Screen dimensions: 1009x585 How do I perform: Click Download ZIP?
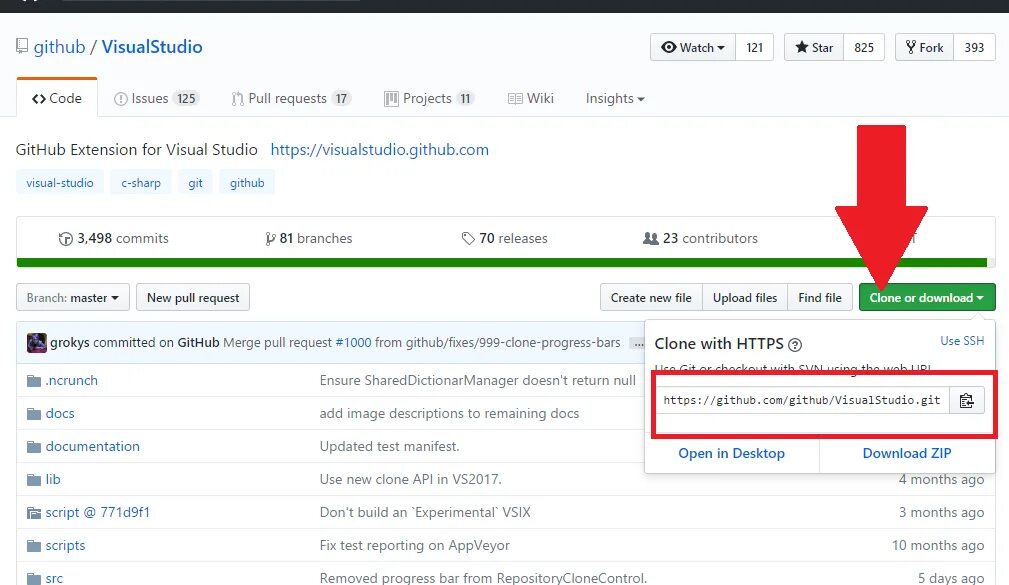pos(907,453)
